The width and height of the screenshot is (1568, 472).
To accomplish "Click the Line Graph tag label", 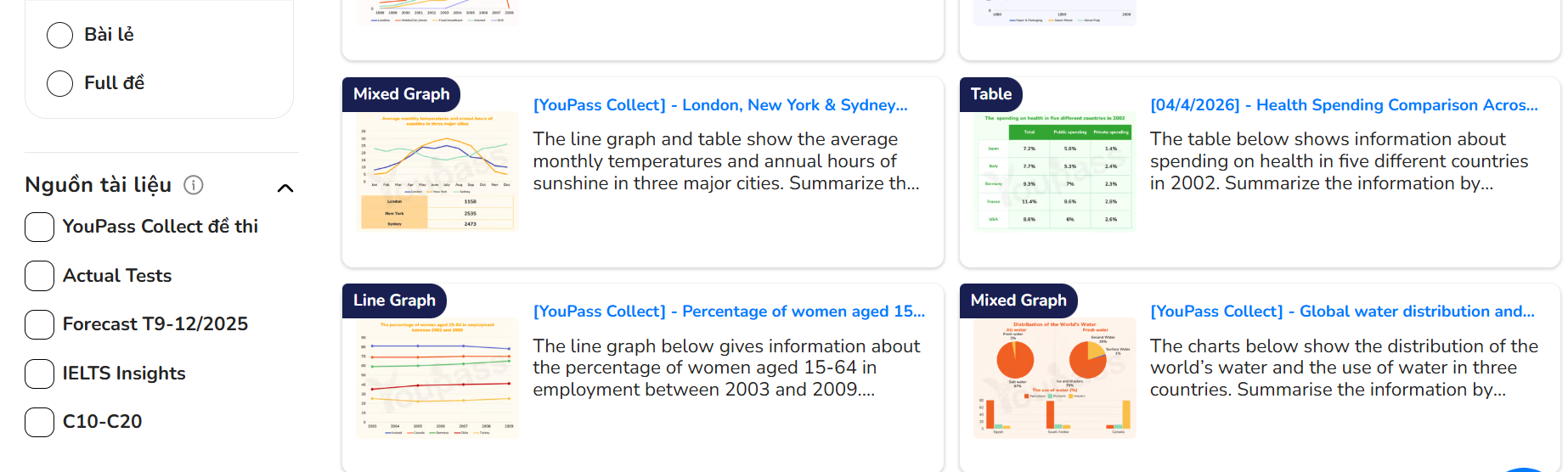I will (394, 301).
